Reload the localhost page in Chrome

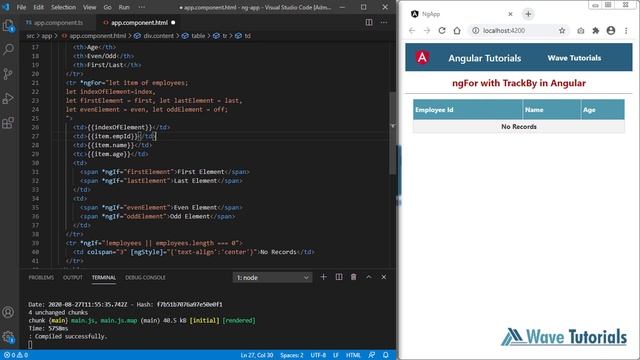coord(442,31)
